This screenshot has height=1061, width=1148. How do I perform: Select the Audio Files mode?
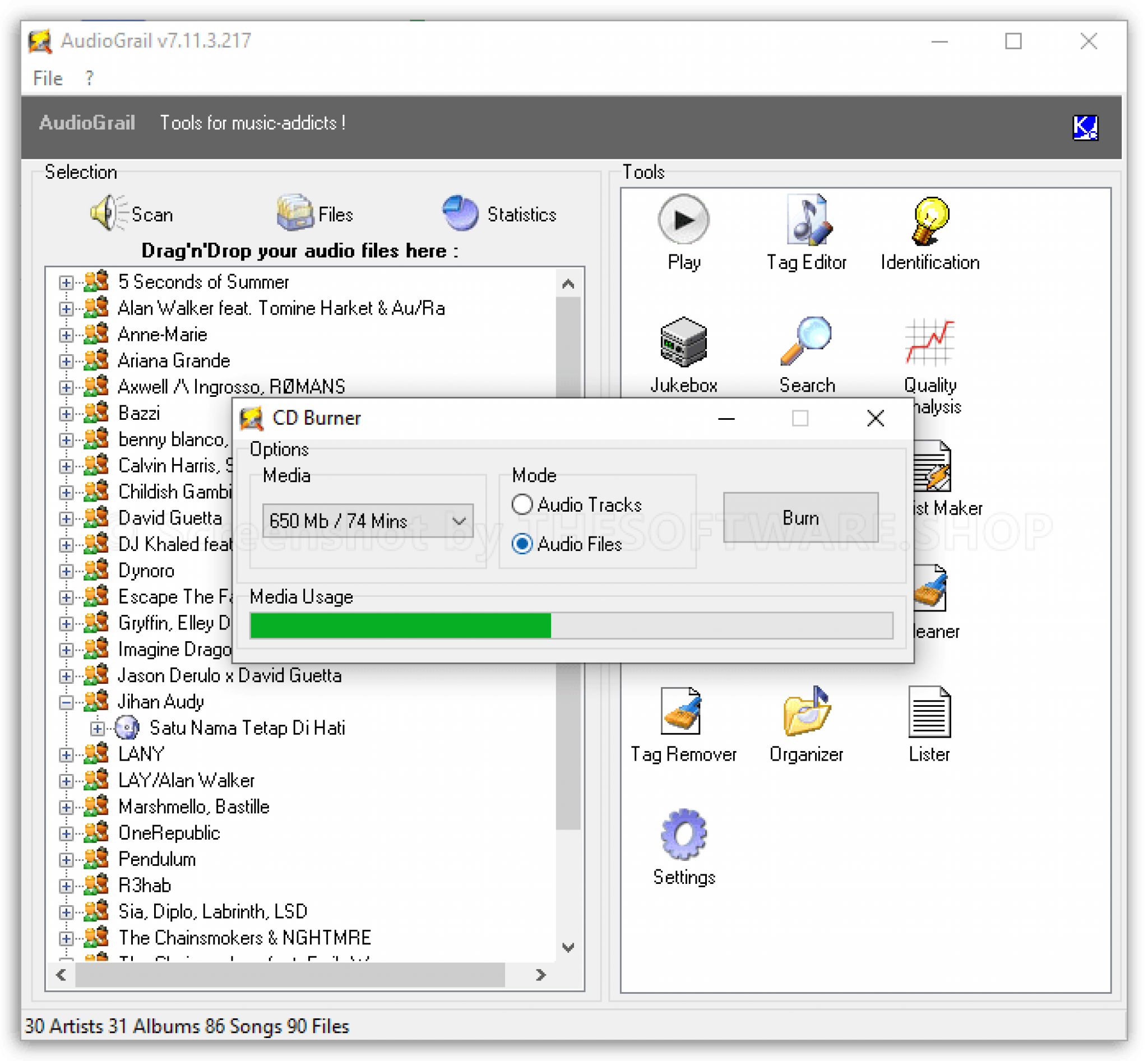567,544
